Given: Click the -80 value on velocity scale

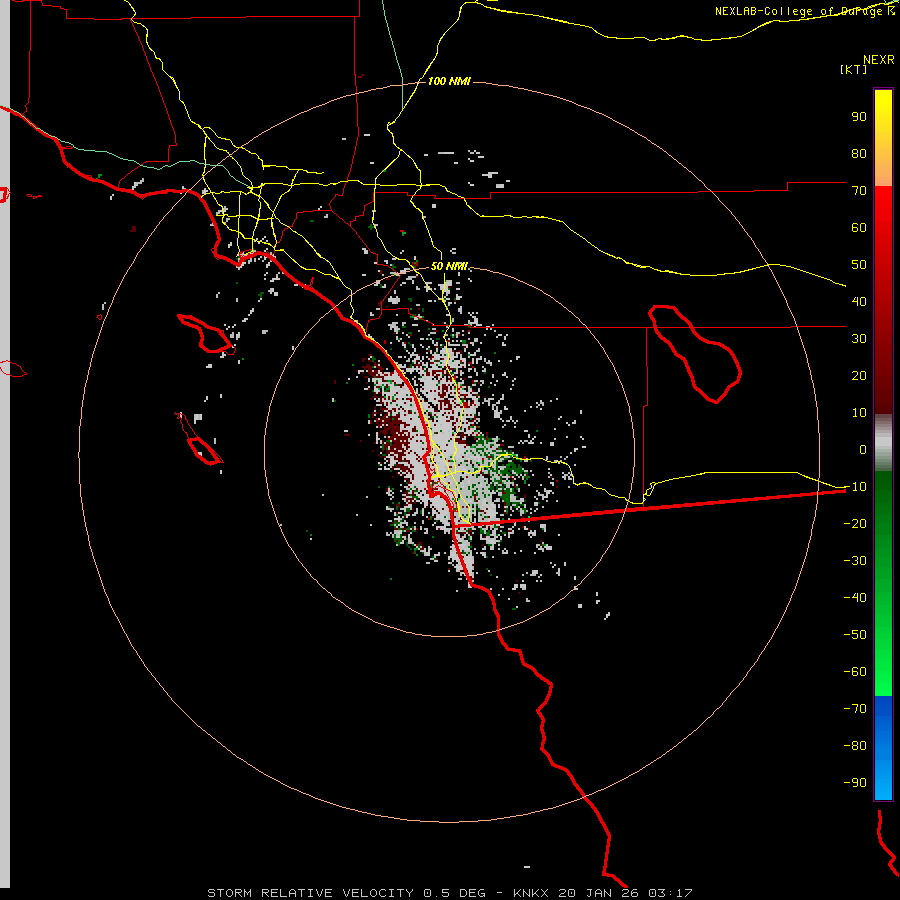Looking at the screenshot, I should pos(855,746).
